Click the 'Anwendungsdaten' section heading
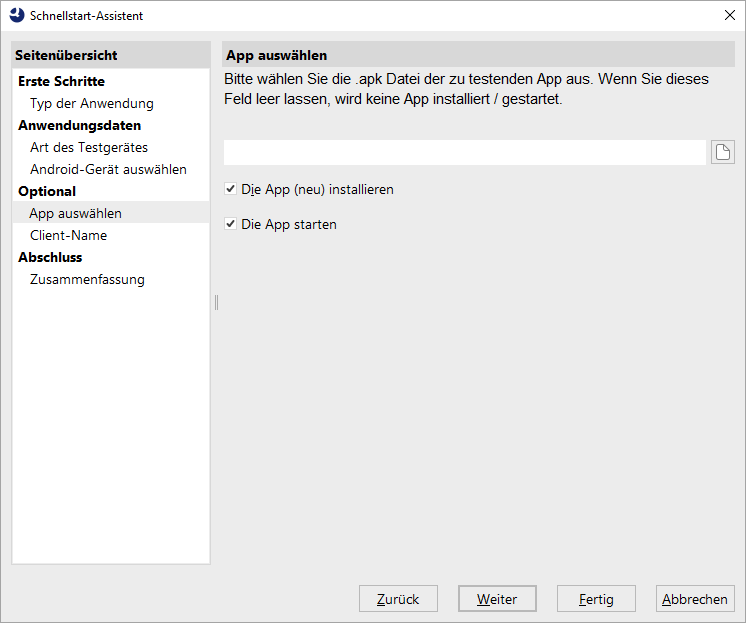The height and width of the screenshot is (623, 746). [x=79, y=125]
